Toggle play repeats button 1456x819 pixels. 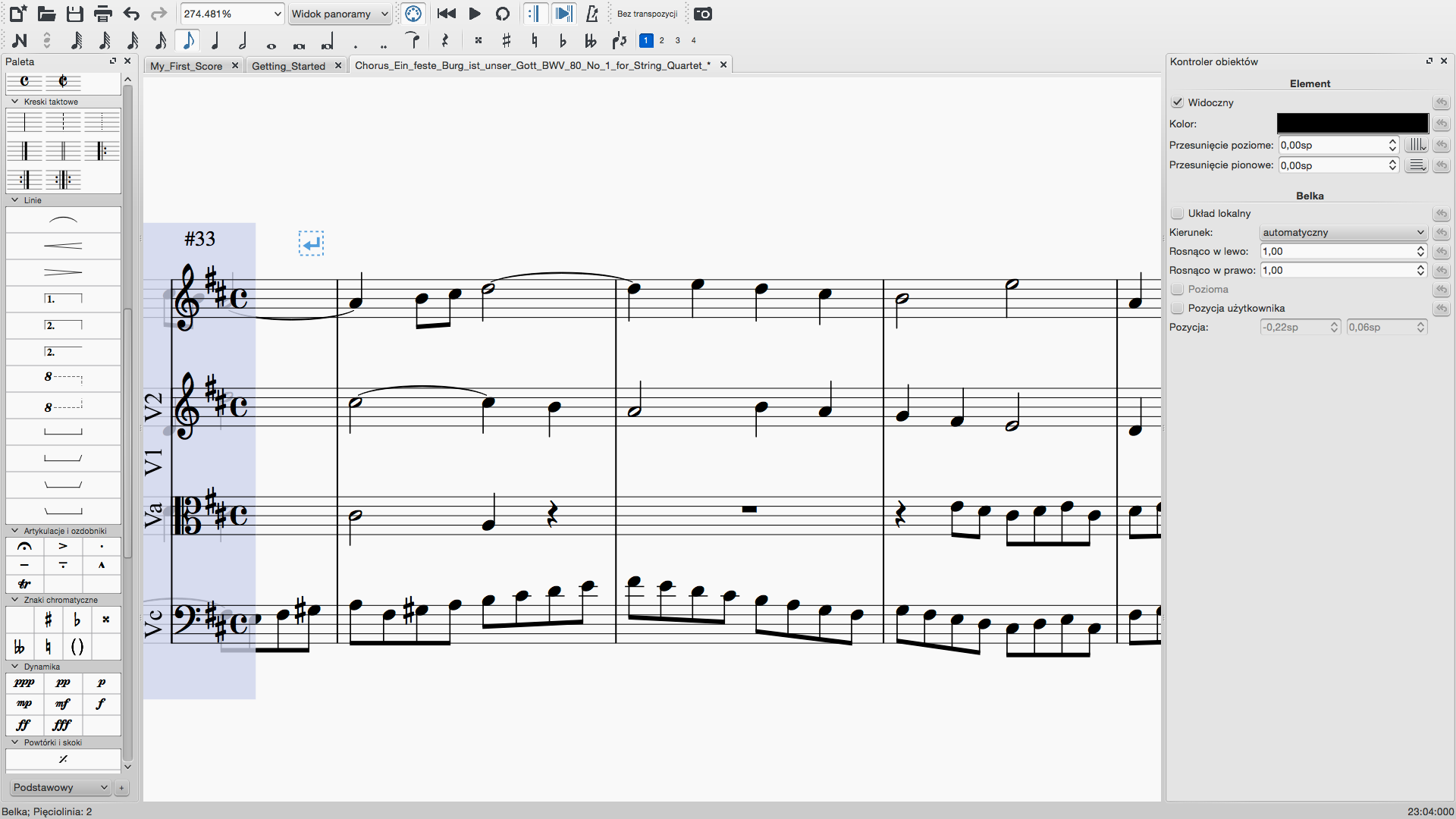(535, 14)
